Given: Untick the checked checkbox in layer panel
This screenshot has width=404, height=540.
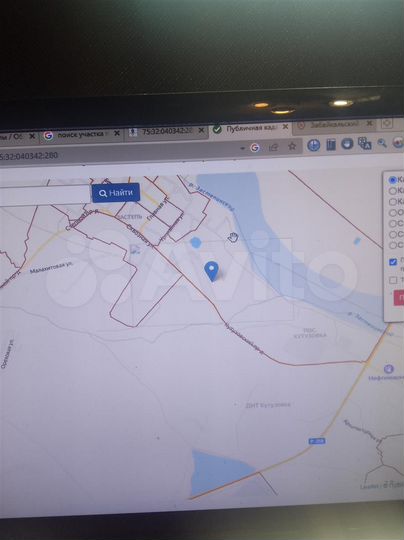Looking at the screenshot, I should click(393, 262).
